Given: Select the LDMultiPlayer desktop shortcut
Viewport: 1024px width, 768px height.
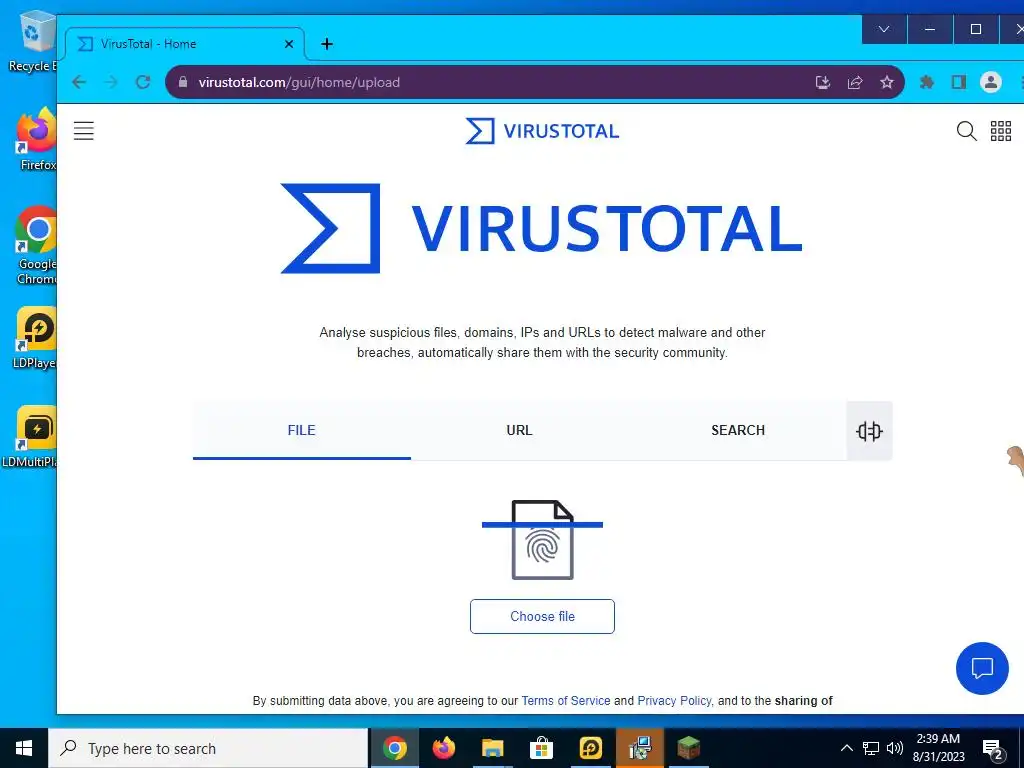Looking at the screenshot, I should [x=30, y=438].
